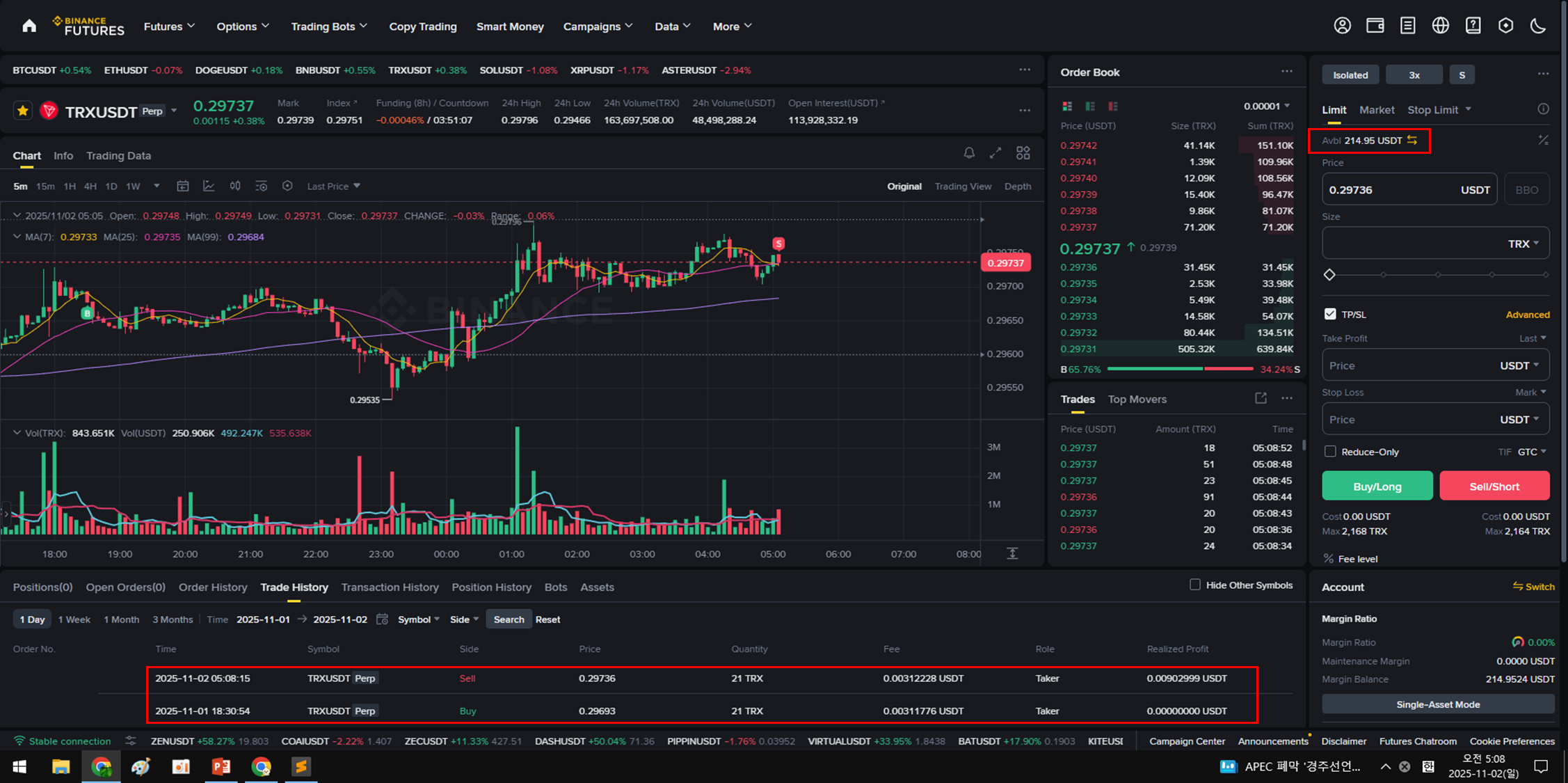Open chart layout grid icon
The height and width of the screenshot is (783, 1568).
click(x=1023, y=153)
